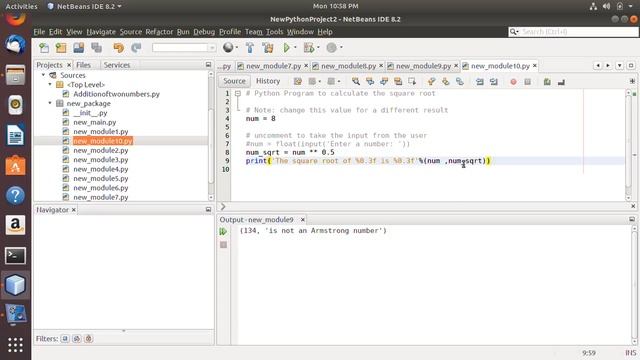Switch to Services panel tab

pyautogui.click(x=117, y=65)
